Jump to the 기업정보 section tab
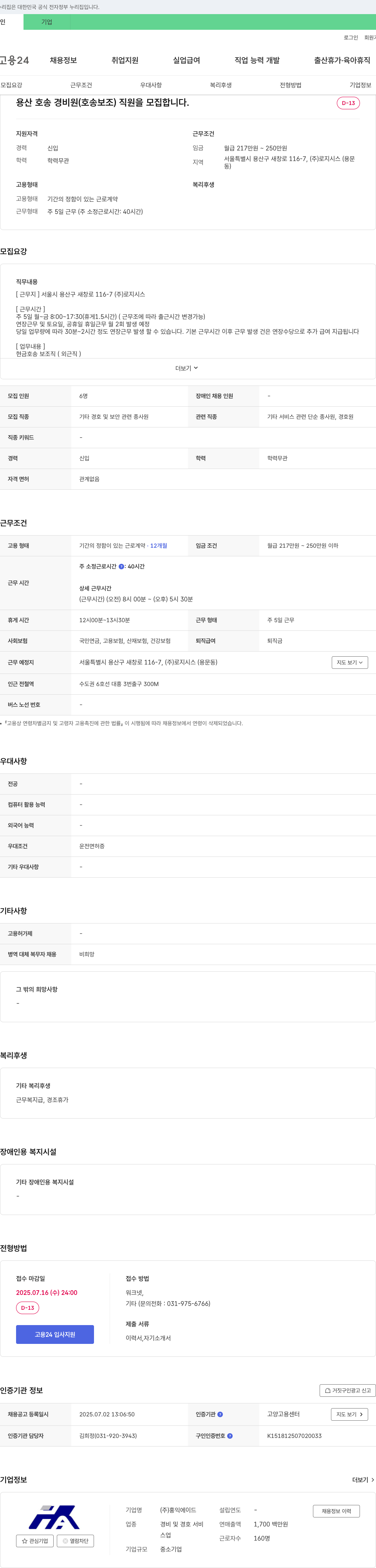This screenshot has height=1568, width=376. coord(360,85)
